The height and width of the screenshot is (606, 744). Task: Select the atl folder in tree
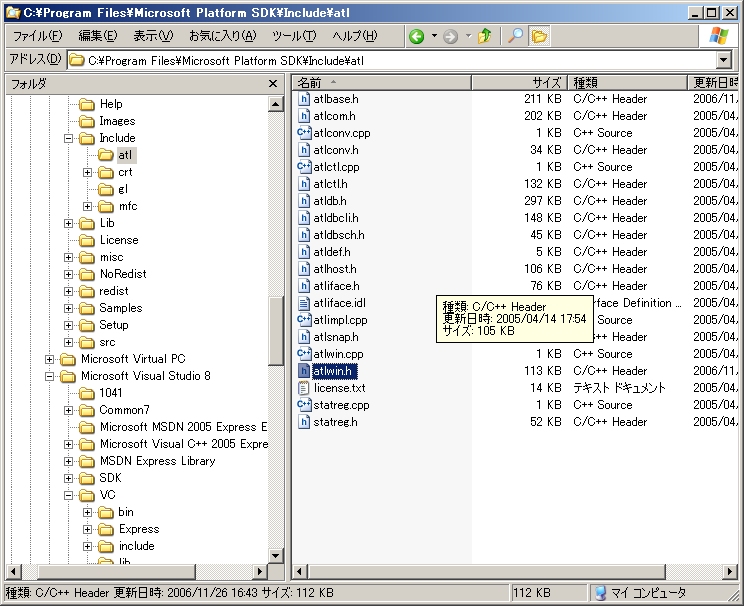click(x=125, y=155)
